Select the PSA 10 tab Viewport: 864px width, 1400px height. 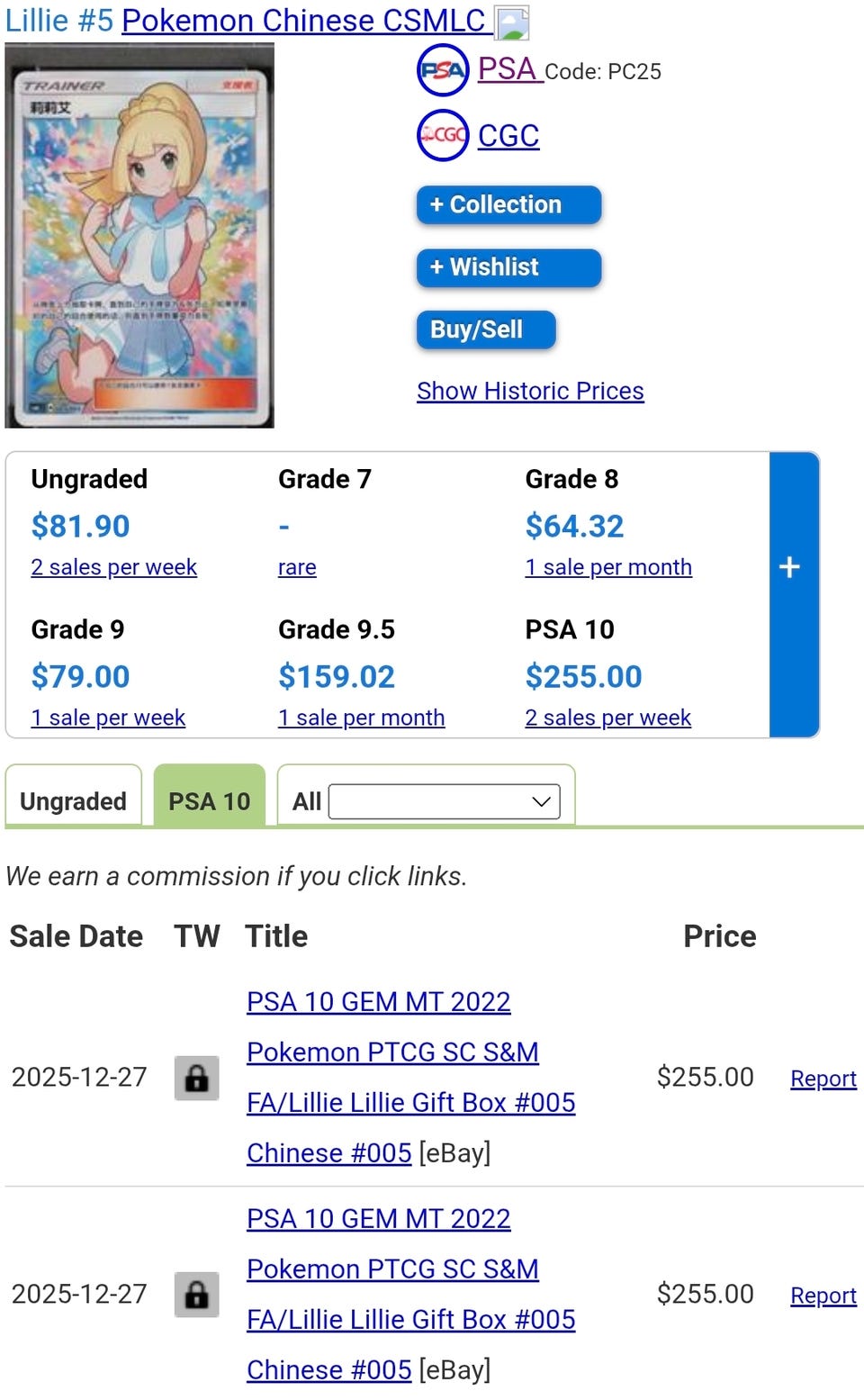pos(210,800)
